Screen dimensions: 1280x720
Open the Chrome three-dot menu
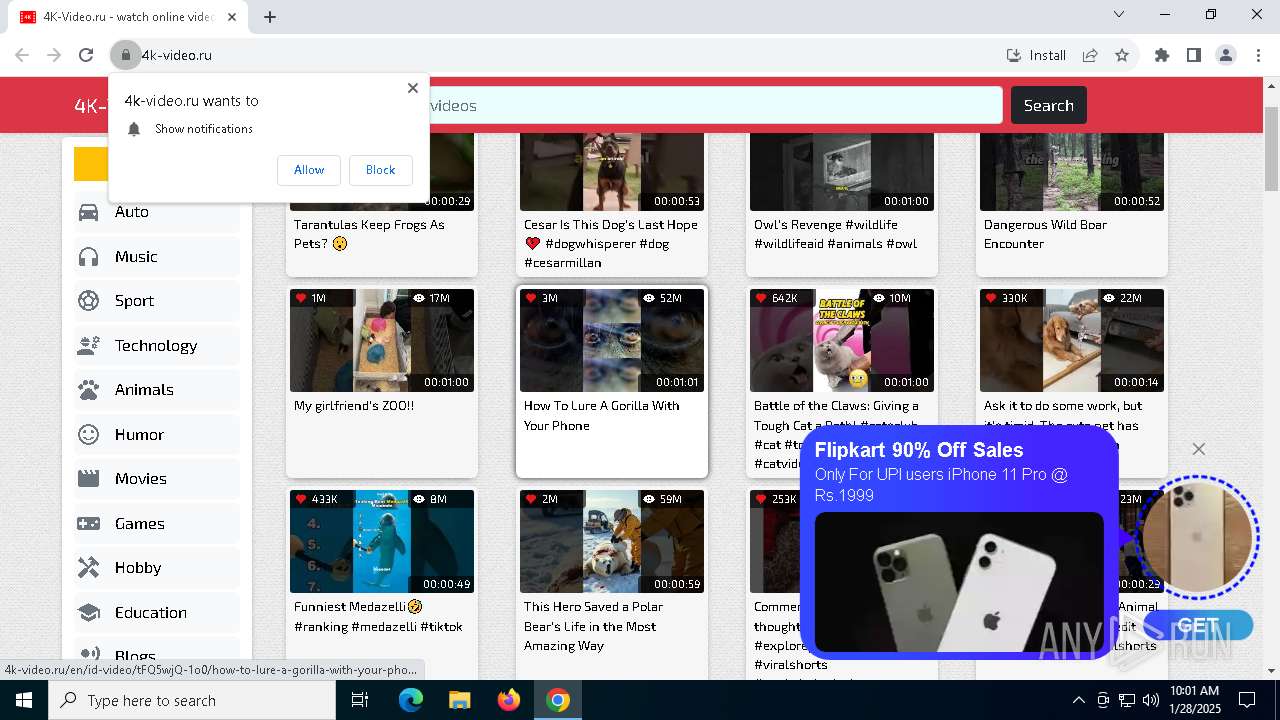point(1258,55)
